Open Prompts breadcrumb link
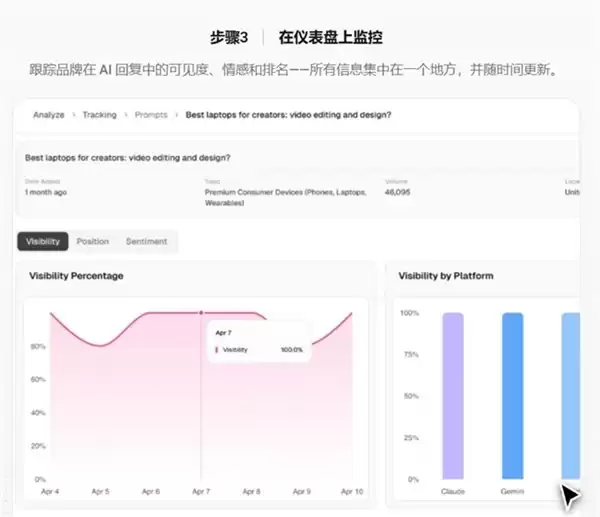600x517 pixels. pos(151,115)
